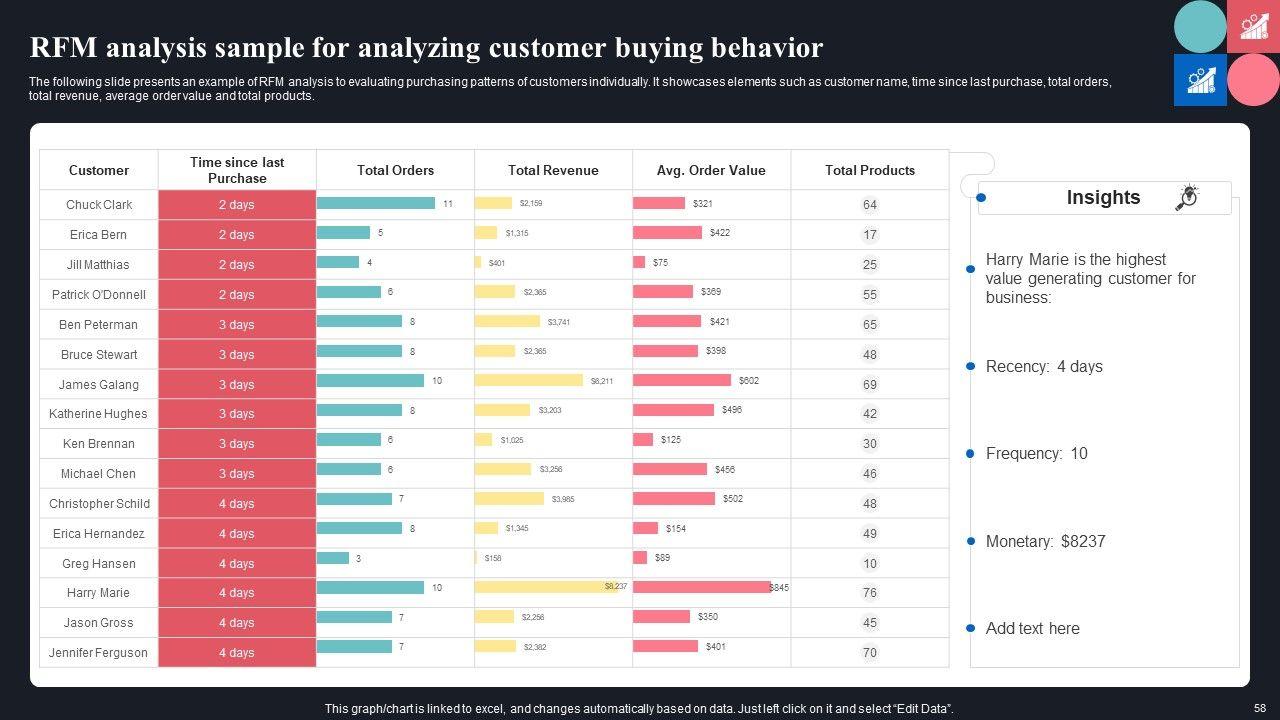Click the blue bullet beside Monetary: $8237
1280x720 pixels.
(x=970, y=542)
